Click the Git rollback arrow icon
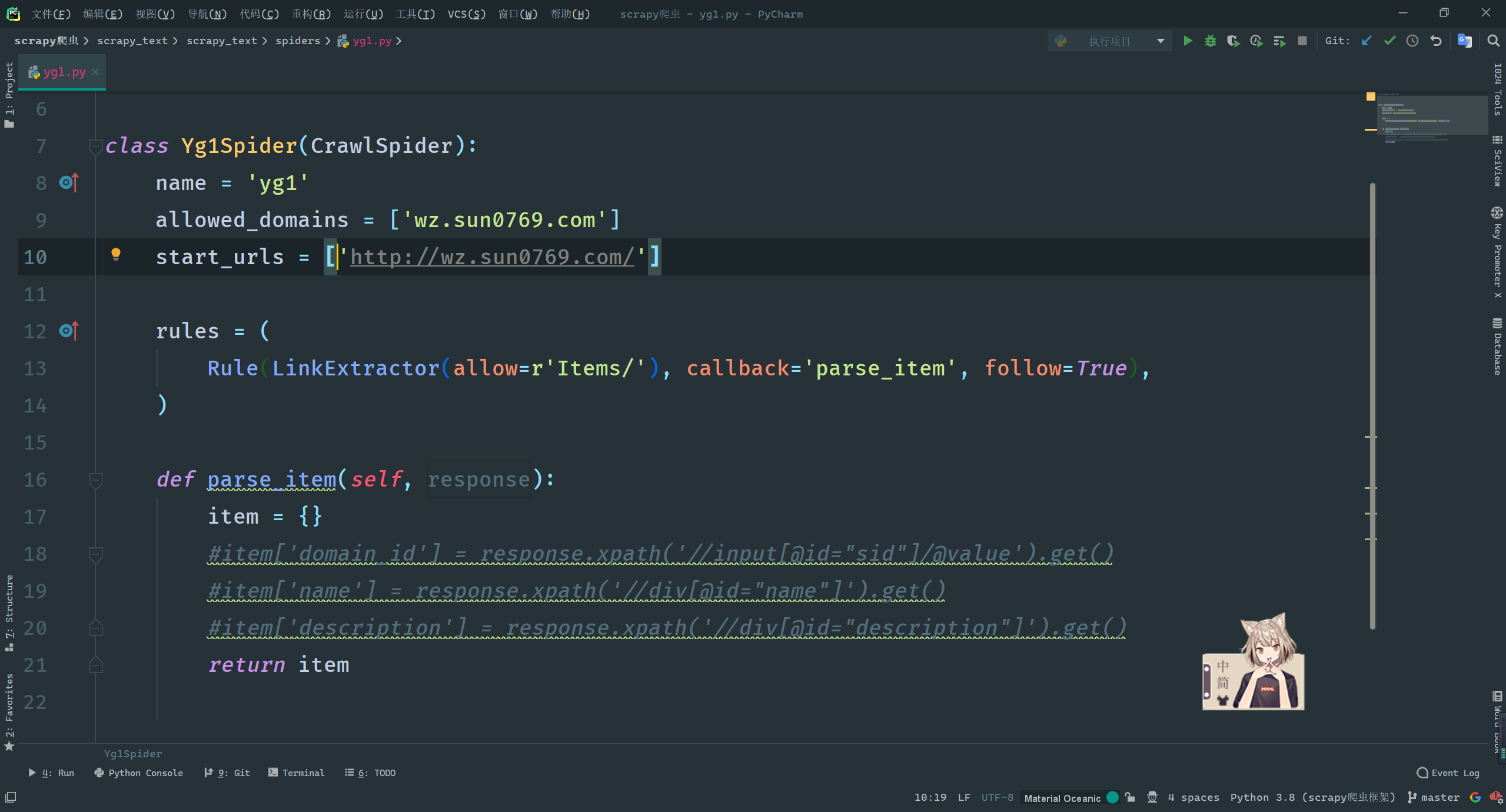The image size is (1506, 812). click(1436, 41)
